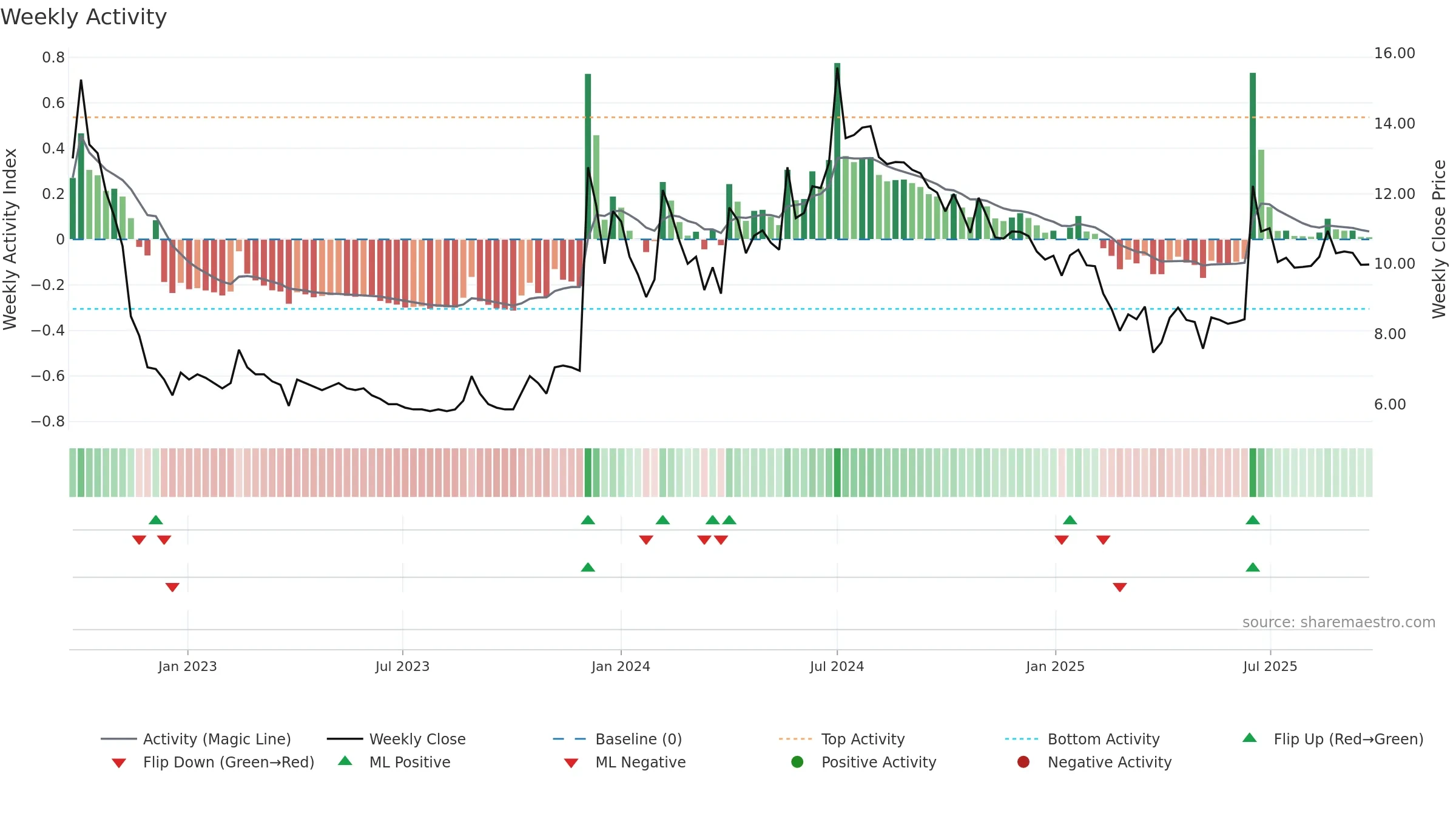
Task: Click the 0.8 activity index tick label
Action: [53, 58]
